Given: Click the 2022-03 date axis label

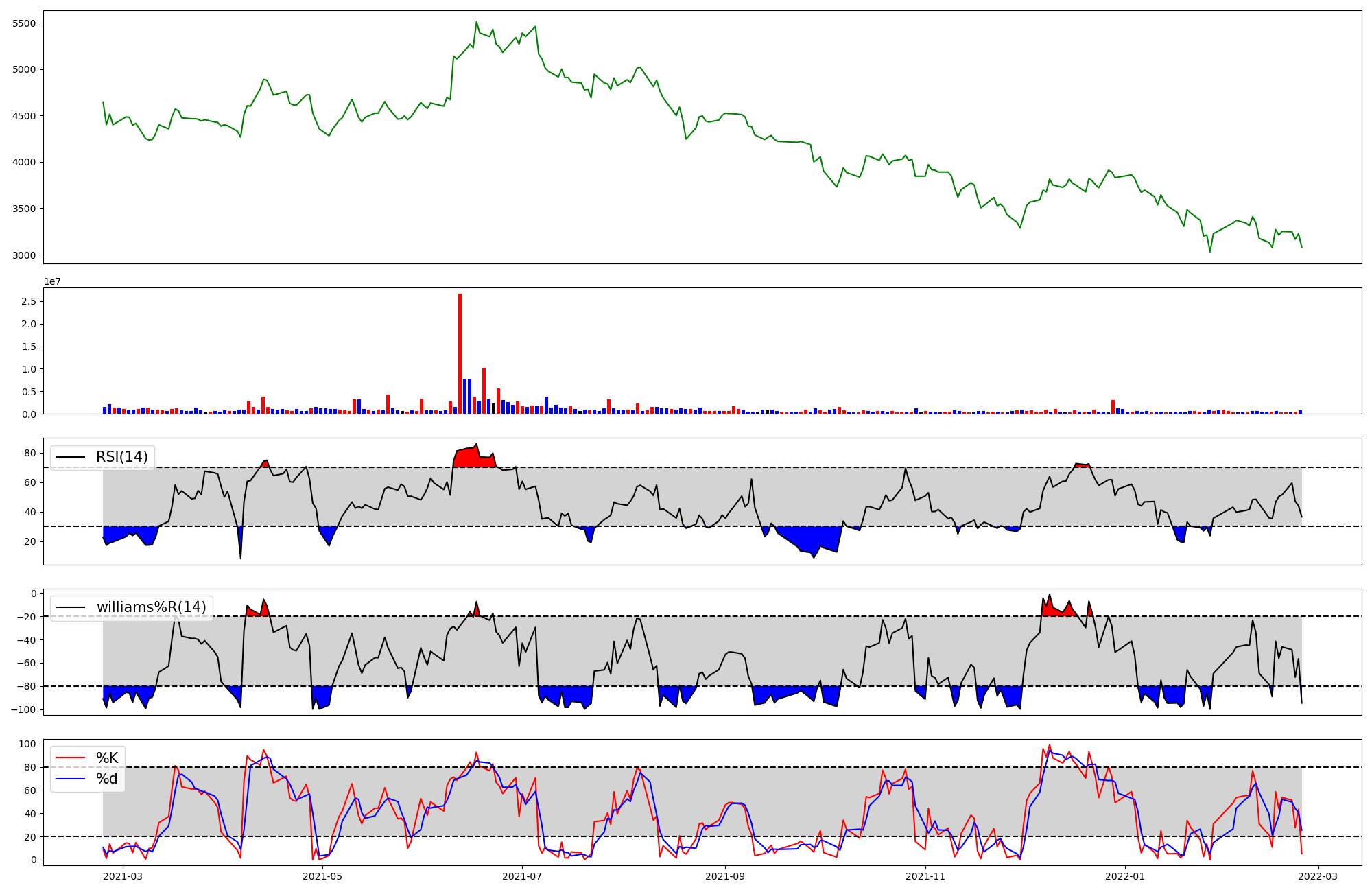Looking at the screenshot, I should 1318,876.
